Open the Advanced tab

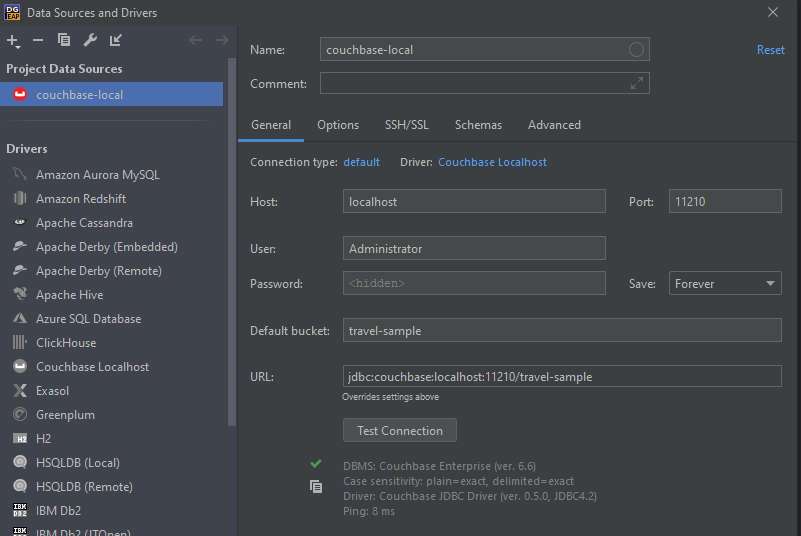click(x=554, y=125)
